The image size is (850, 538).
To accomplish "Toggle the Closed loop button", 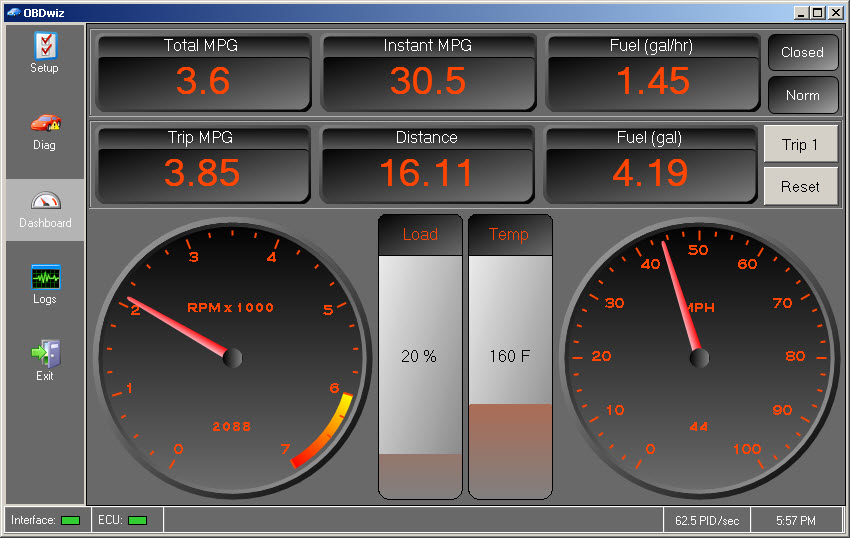I will pos(803,53).
